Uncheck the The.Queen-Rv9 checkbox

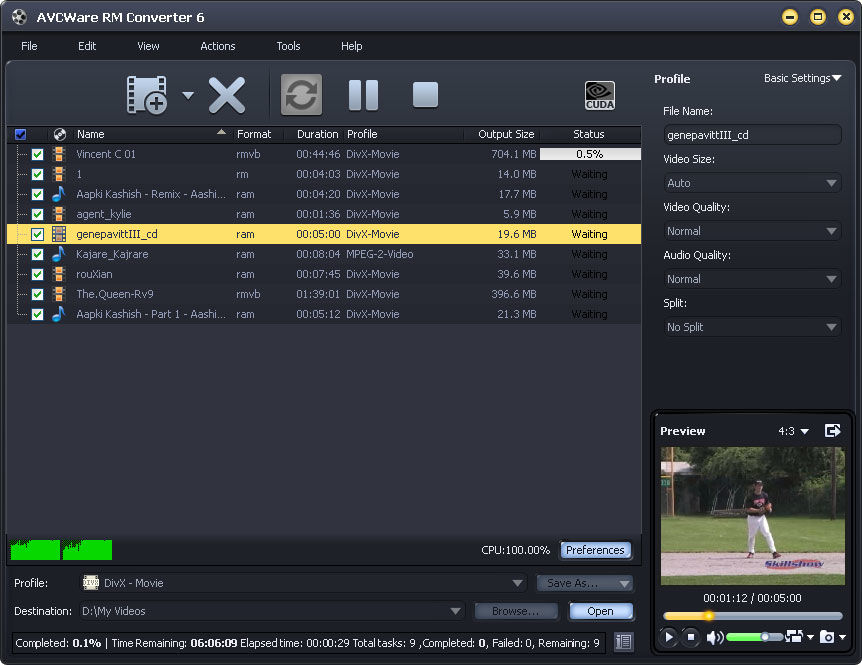point(37,294)
